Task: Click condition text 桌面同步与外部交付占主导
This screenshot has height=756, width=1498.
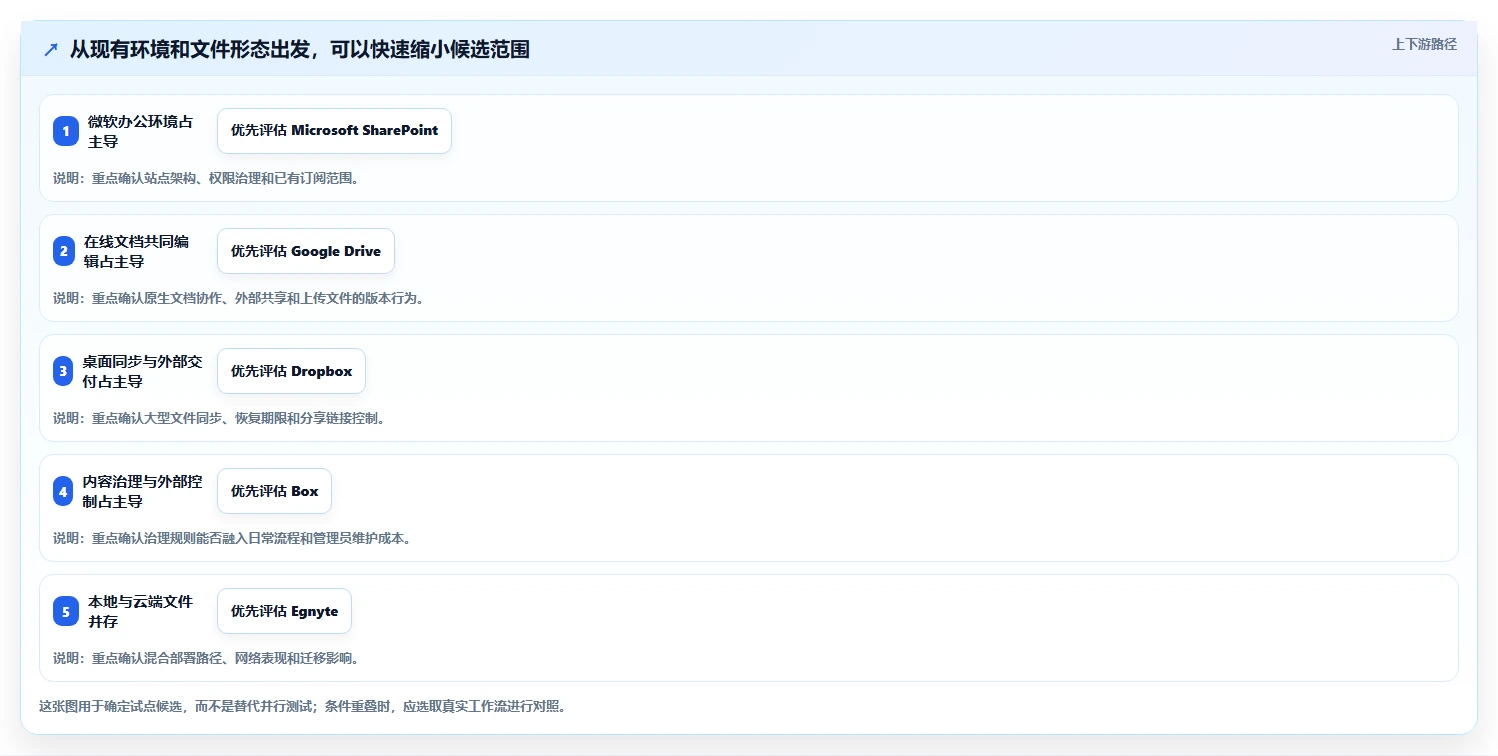Action: coord(142,371)
